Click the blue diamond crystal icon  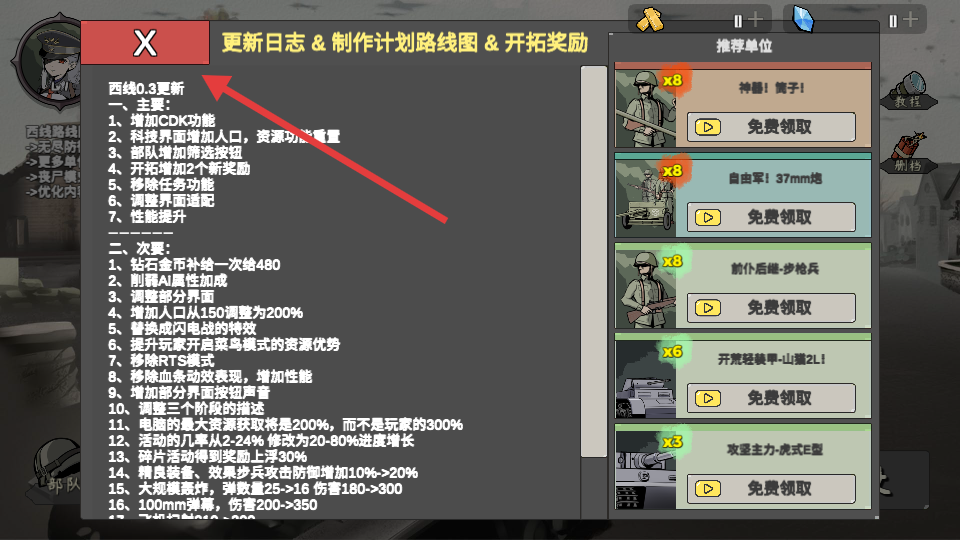803,19
